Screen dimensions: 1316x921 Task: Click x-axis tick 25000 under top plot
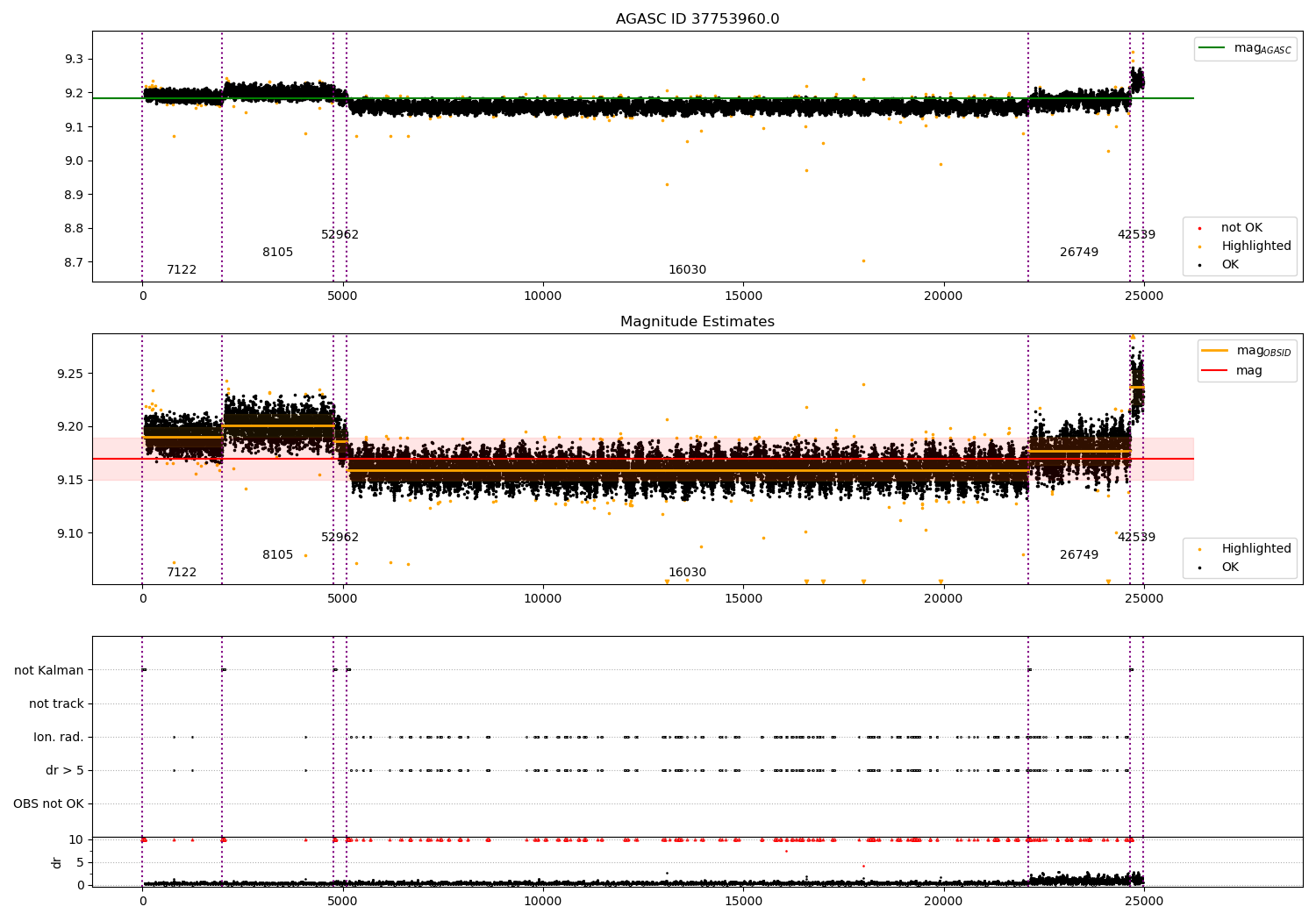coord(1143,296)
